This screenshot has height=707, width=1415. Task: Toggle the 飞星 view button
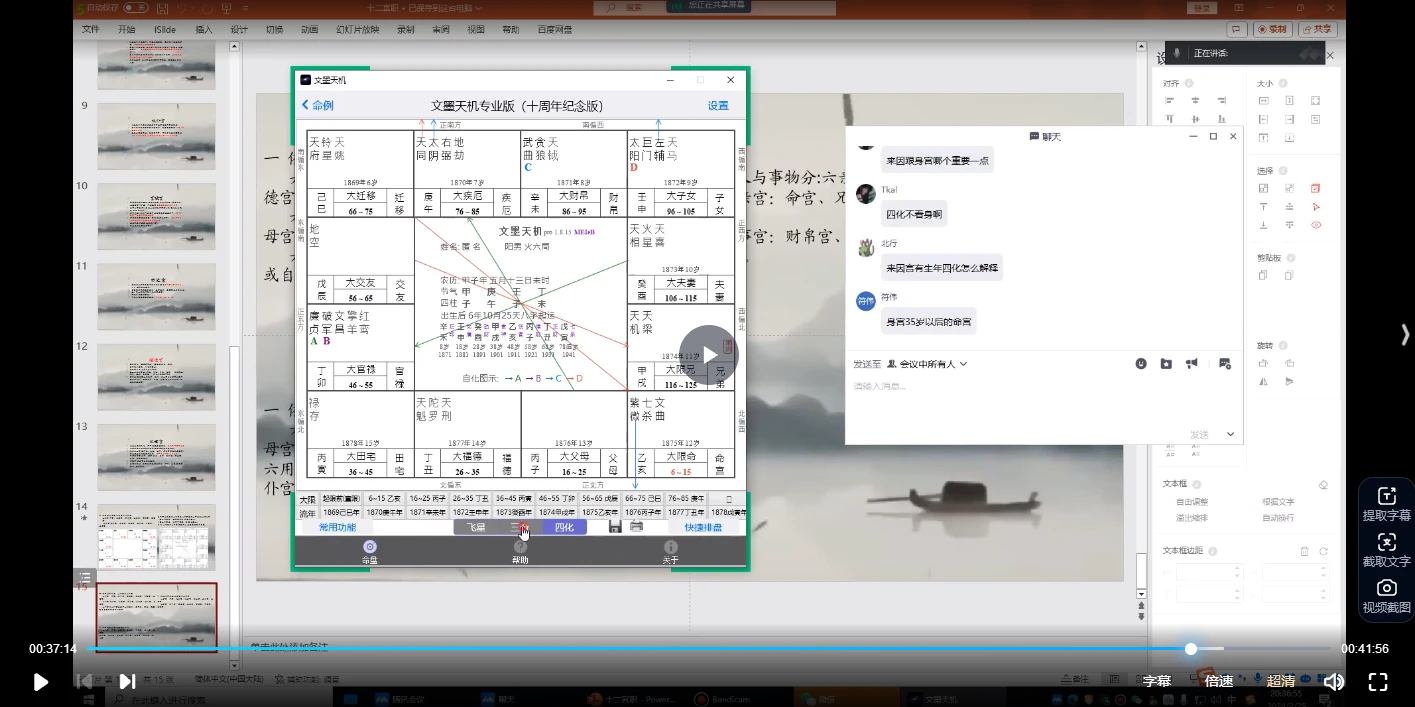pyautogui.click(x=475, y=527)
